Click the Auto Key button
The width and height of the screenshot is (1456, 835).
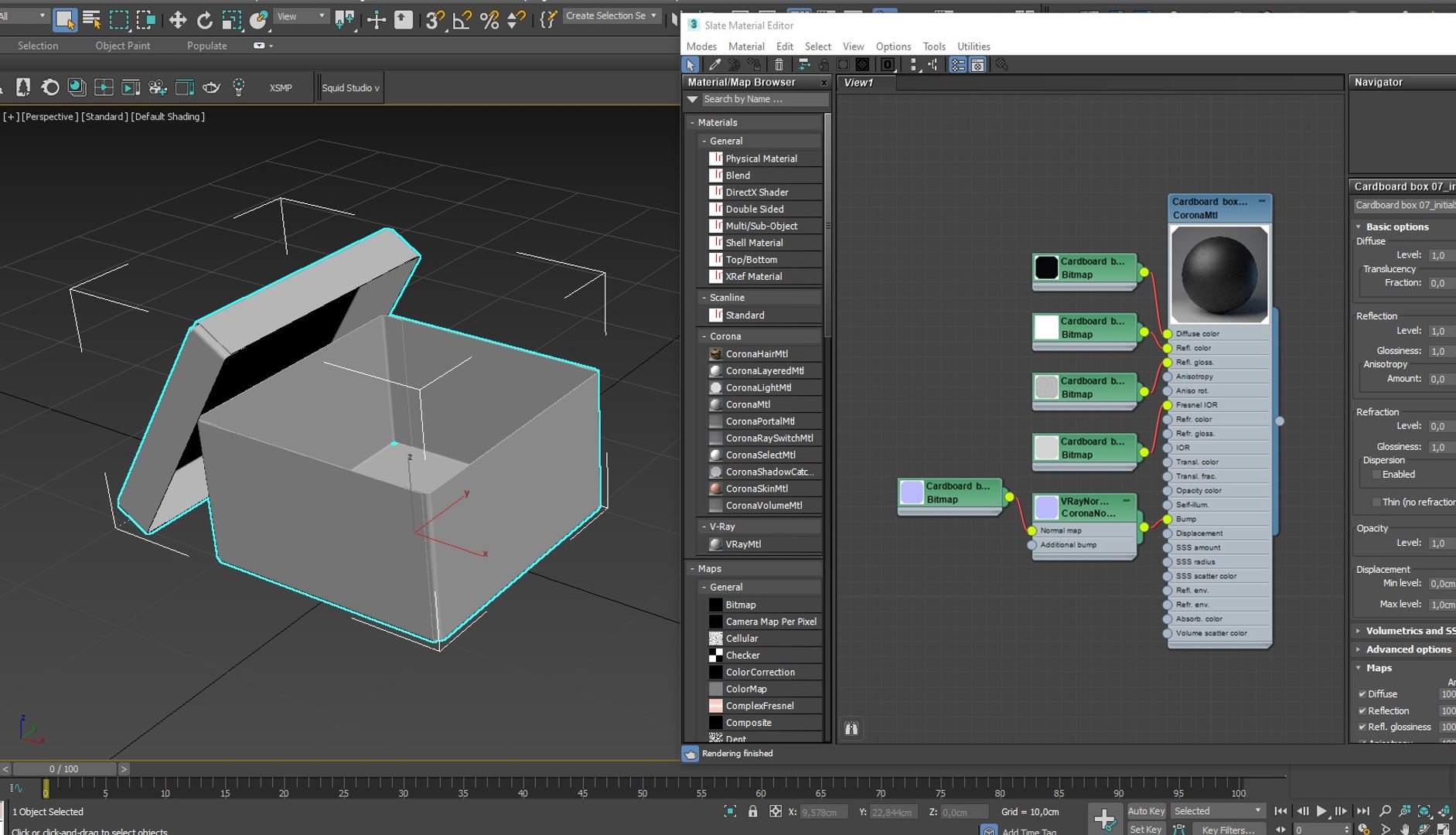point(1146,811)
